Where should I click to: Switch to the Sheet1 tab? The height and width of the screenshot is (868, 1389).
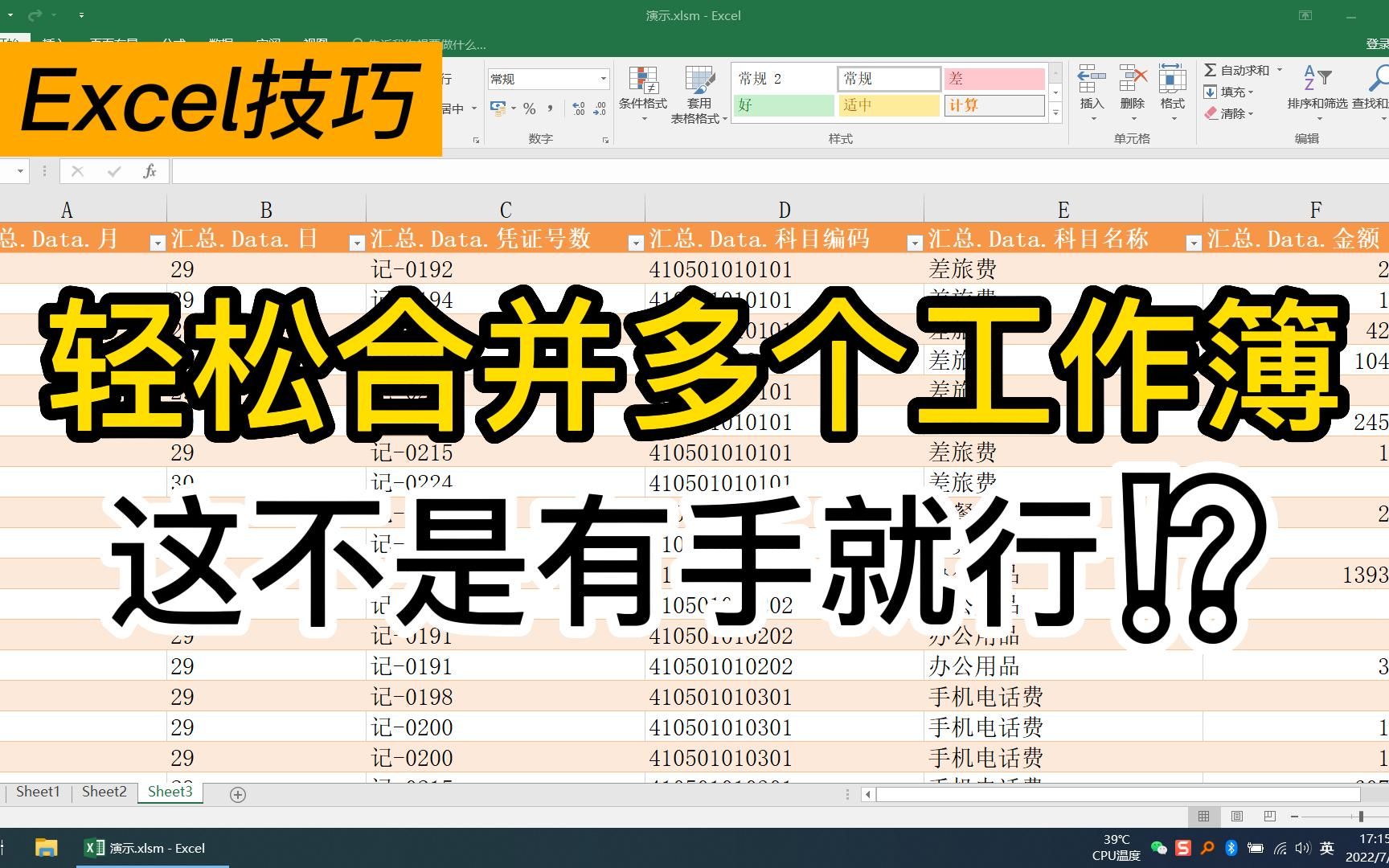click(38, 792)
